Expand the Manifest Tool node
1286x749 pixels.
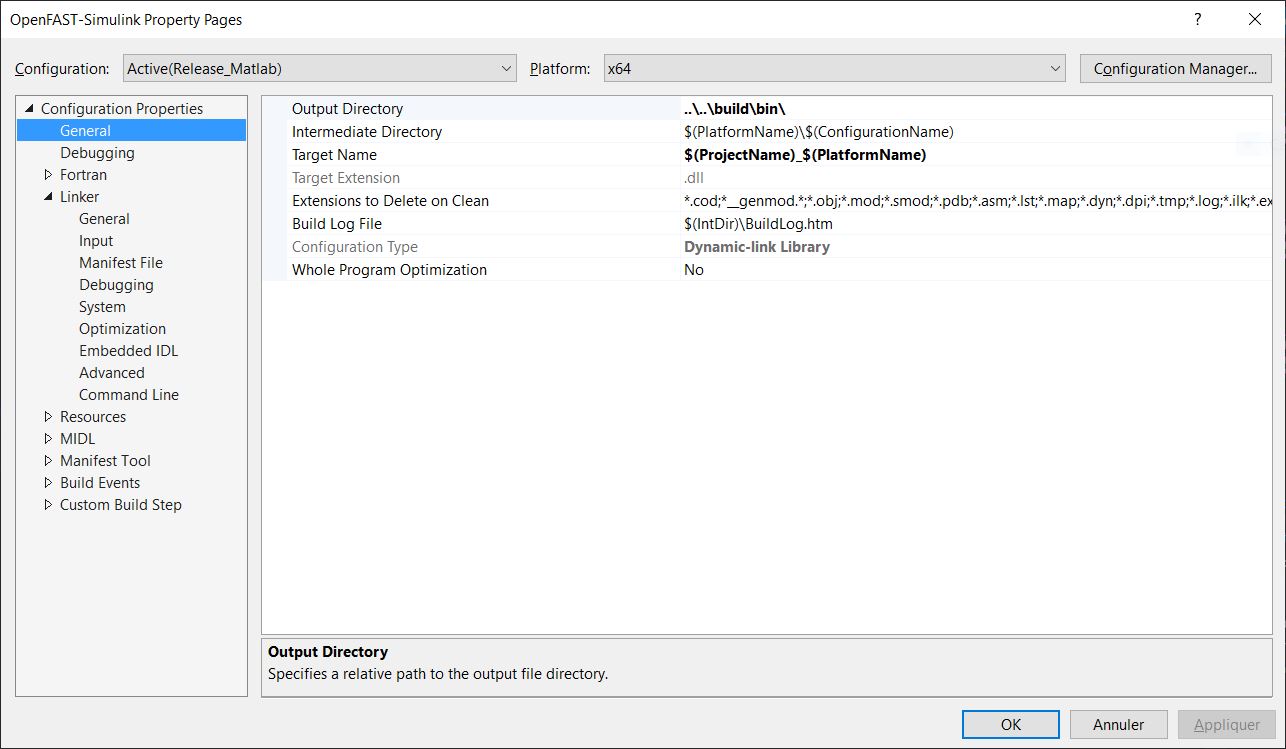point(46,460)
